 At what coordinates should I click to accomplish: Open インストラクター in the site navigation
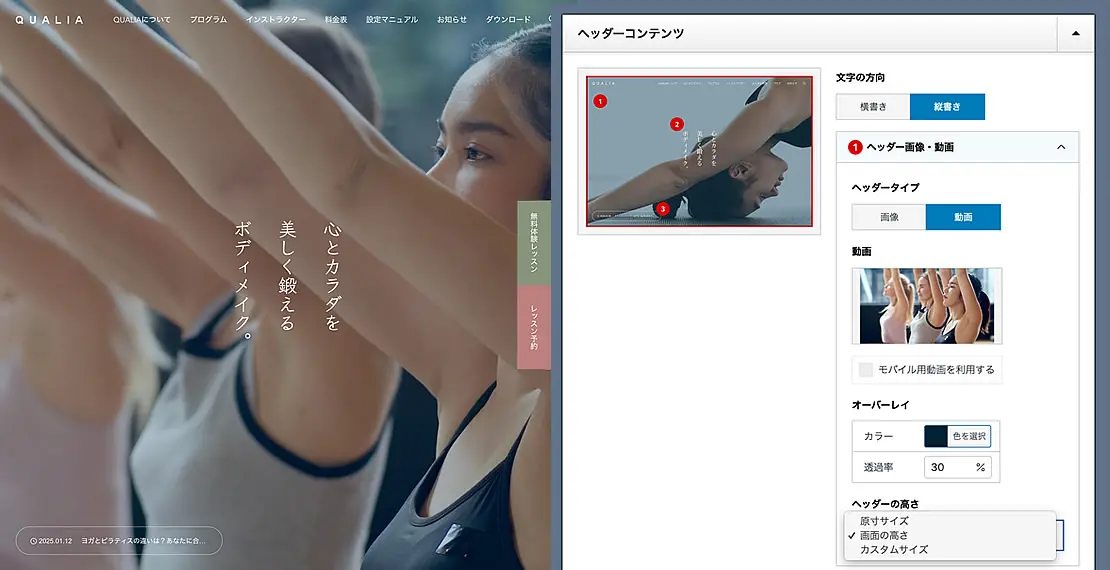point(276,20)
